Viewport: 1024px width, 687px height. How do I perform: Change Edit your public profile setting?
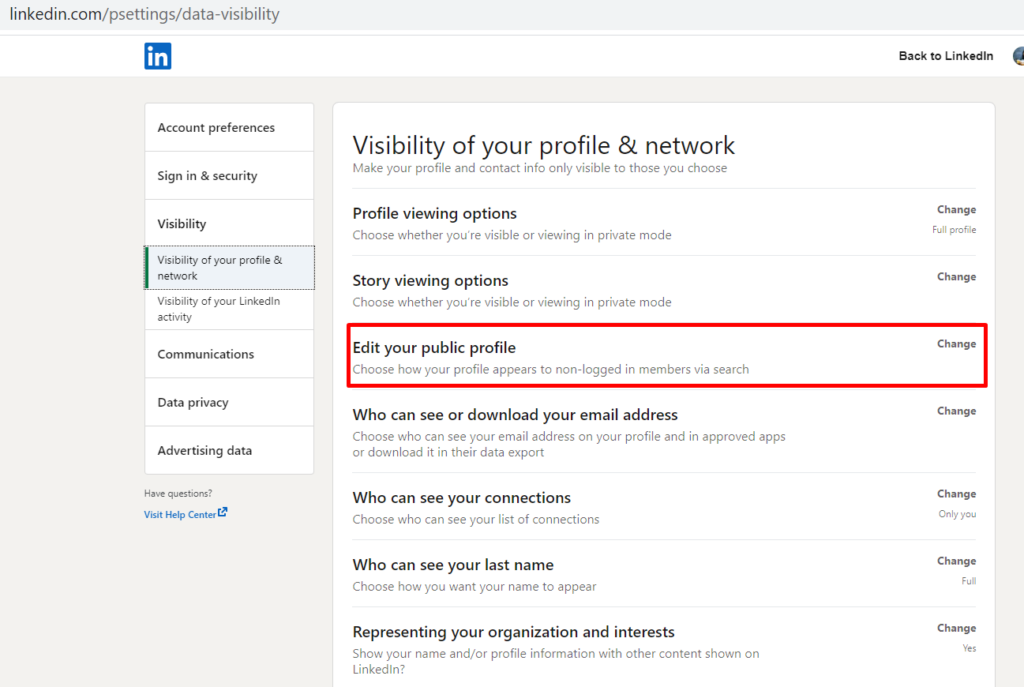[x=956, y=344]
